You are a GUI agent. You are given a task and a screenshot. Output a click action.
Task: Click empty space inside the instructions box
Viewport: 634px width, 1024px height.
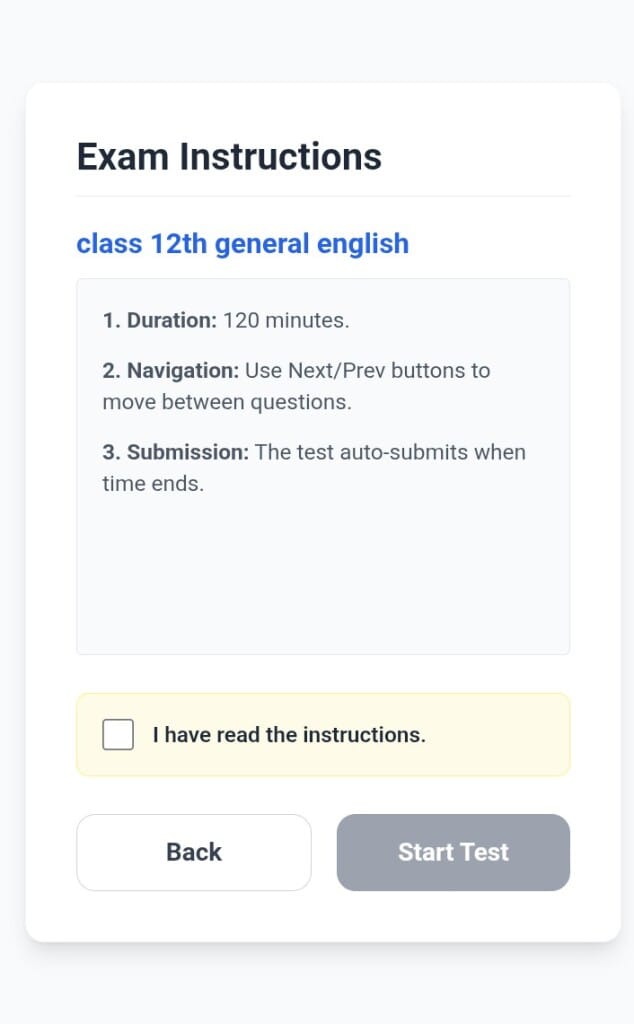pyautogui.click(x=322, y=580)
